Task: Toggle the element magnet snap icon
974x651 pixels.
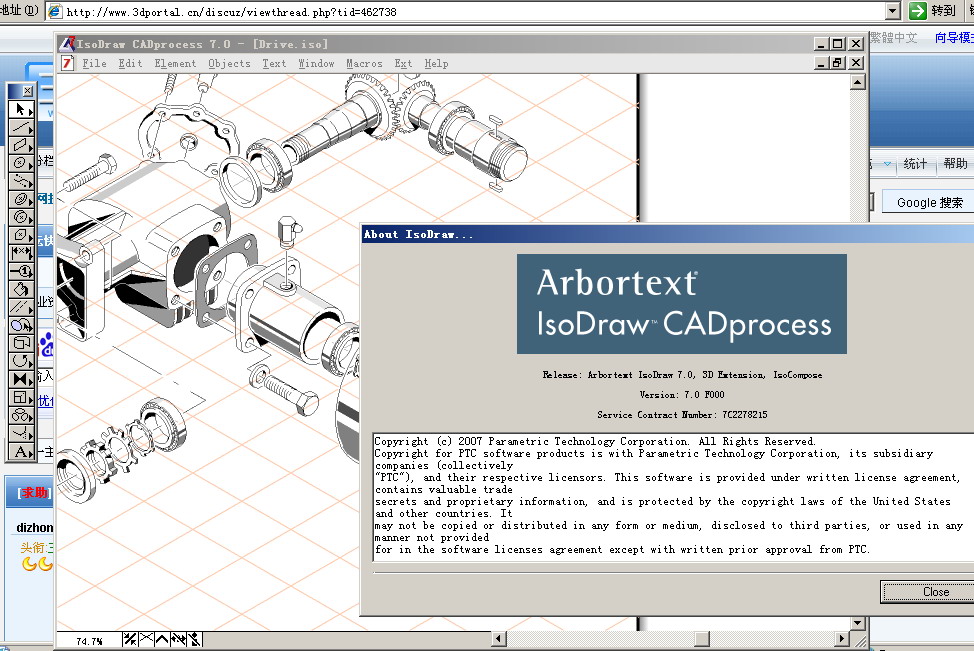Action: 178,639
